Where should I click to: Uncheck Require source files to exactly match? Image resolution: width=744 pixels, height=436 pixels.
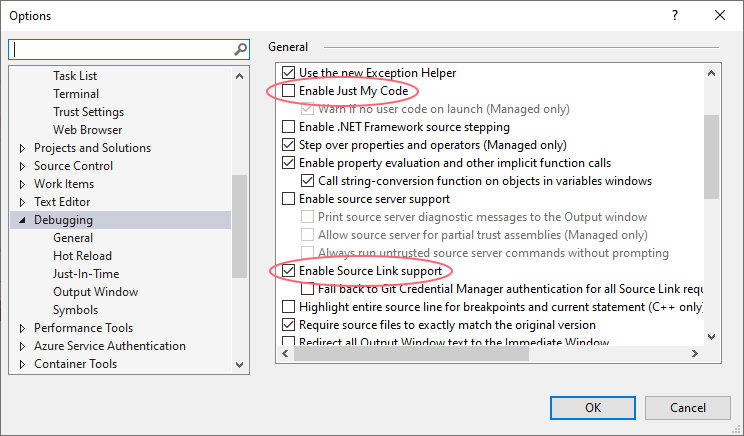click(289, 325)
